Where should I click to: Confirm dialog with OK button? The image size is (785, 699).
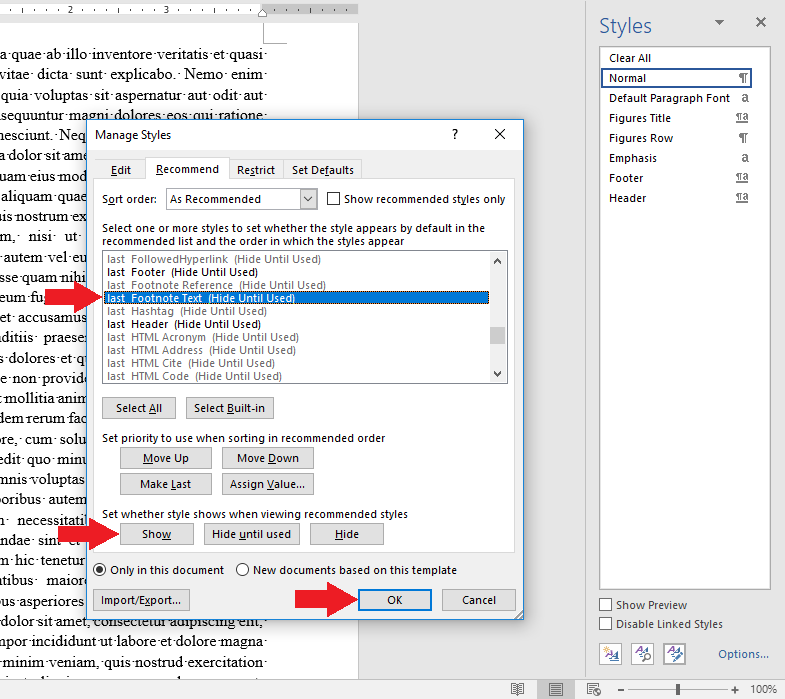coord(395,600)
